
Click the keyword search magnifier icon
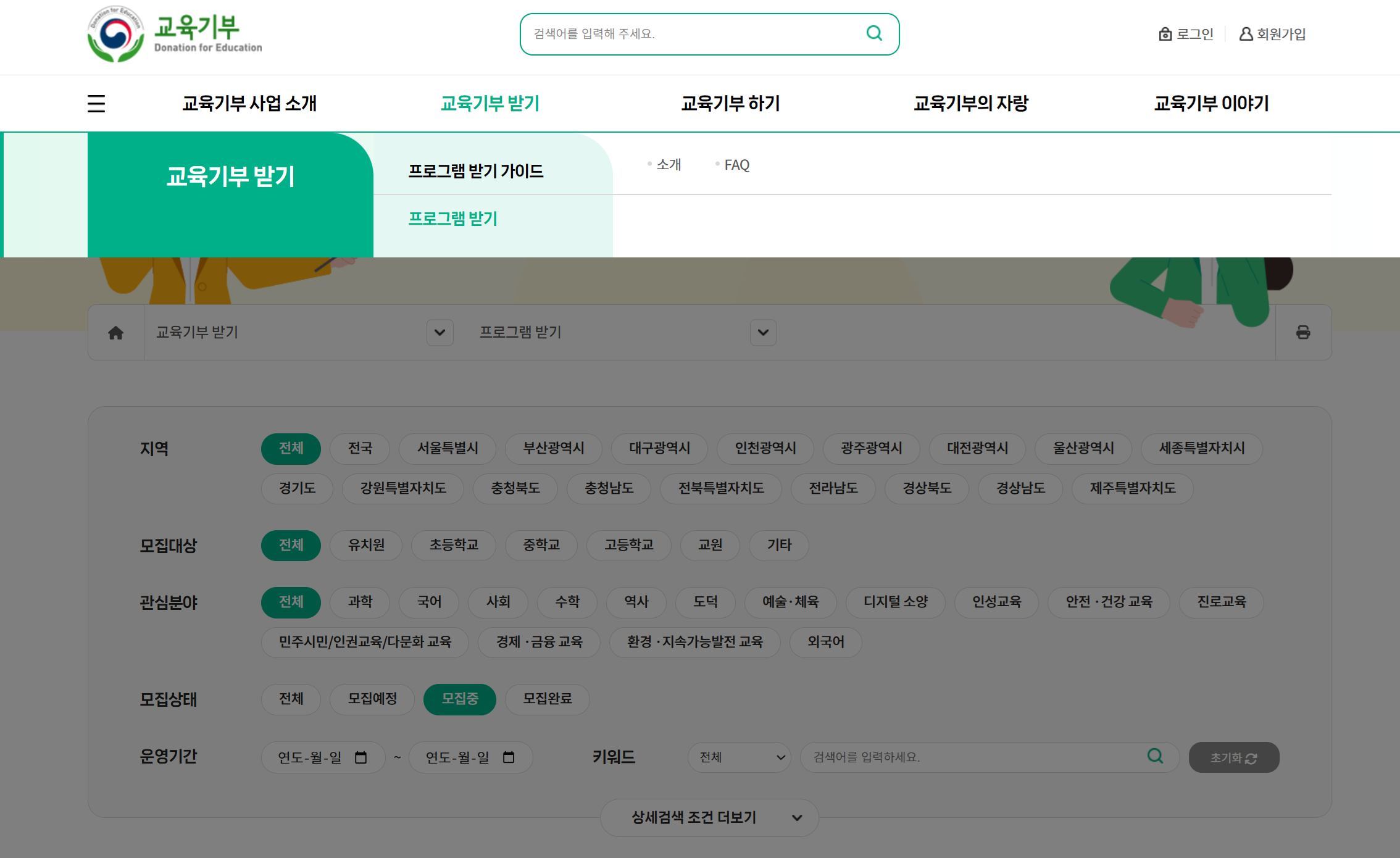coord(1155,756)
